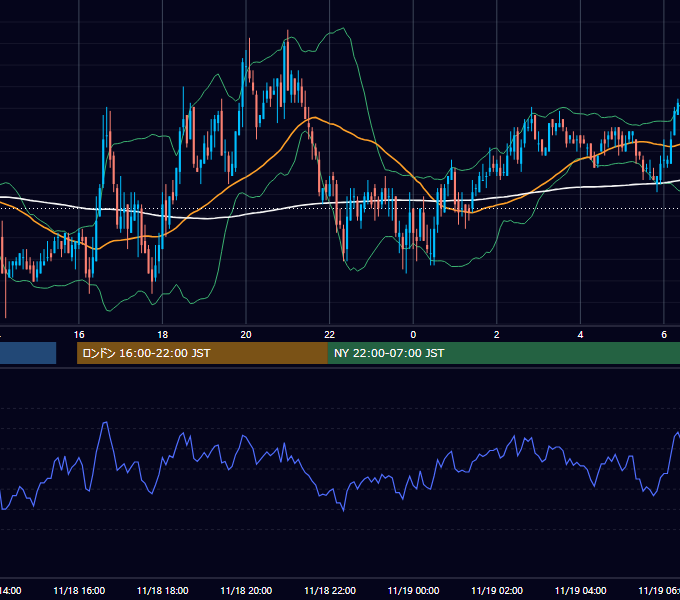
Task: Click the London 16:00-22:00 JST session bar
Action: pyautogui.click(x=202, y=353)
